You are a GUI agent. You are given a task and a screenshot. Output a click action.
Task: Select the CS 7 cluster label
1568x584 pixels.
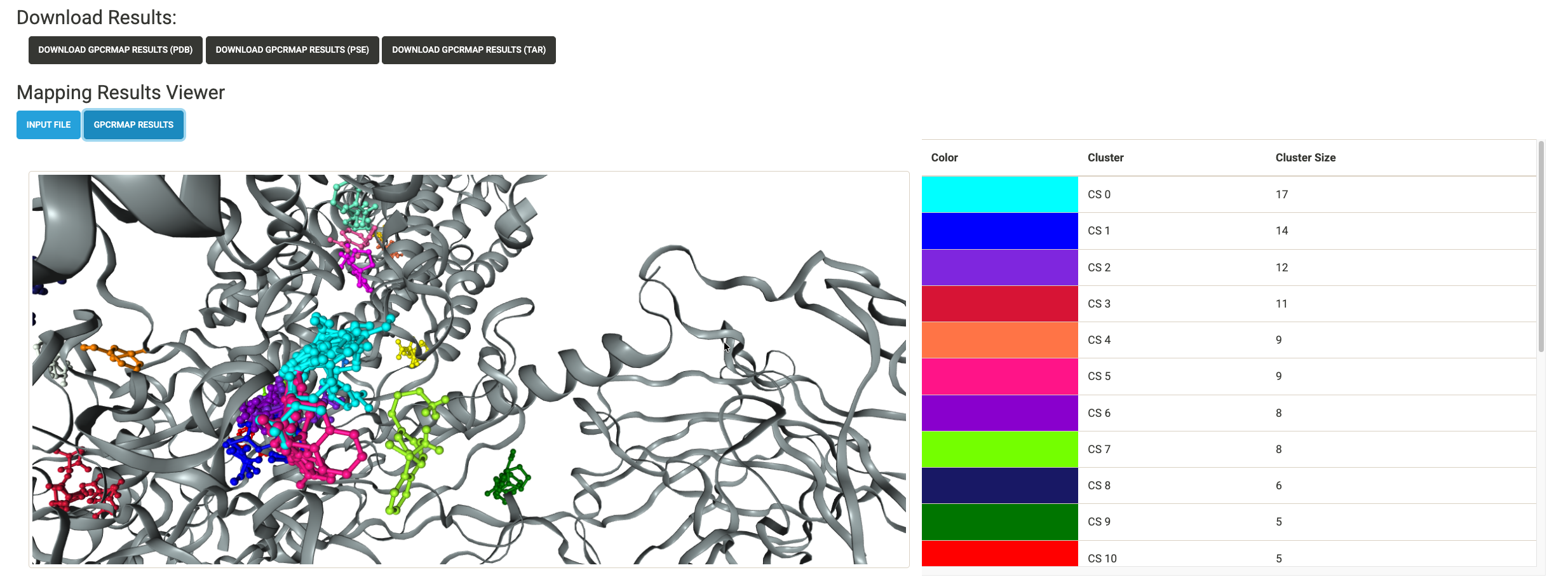pos(1099,449)
